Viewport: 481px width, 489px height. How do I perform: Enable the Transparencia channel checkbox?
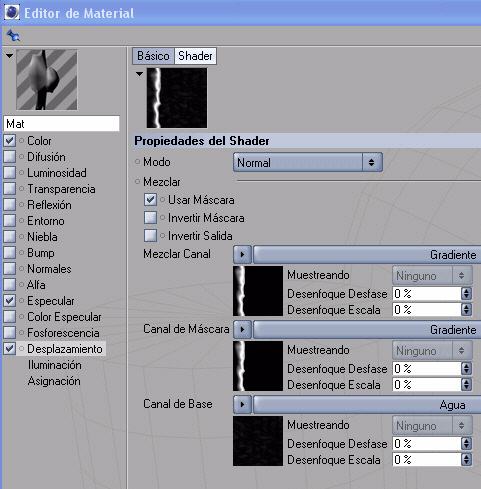(9, 188)
